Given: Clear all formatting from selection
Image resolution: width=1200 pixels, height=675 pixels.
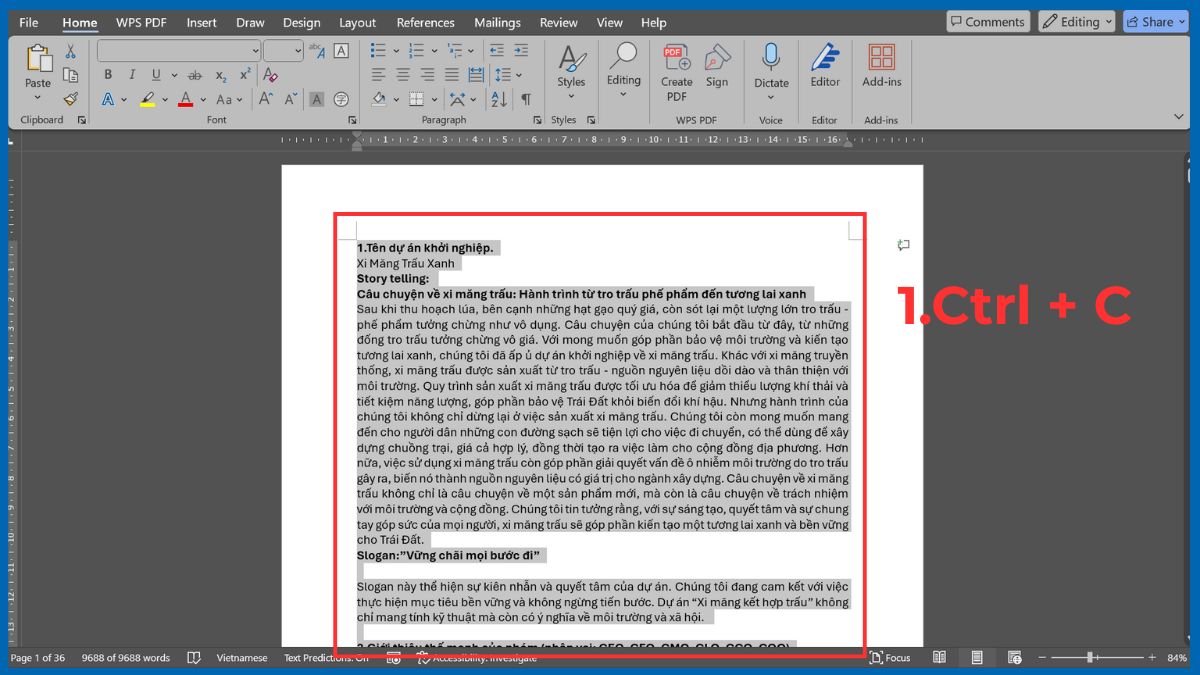Looking at the screenshot, I should coord(269,74).
